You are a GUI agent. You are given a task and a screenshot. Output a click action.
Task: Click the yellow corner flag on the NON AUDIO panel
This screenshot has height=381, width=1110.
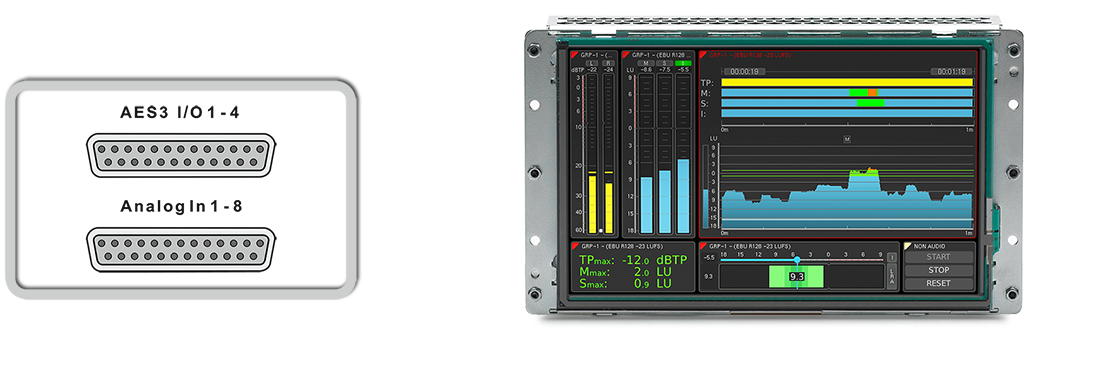click(x=908, y=246)
